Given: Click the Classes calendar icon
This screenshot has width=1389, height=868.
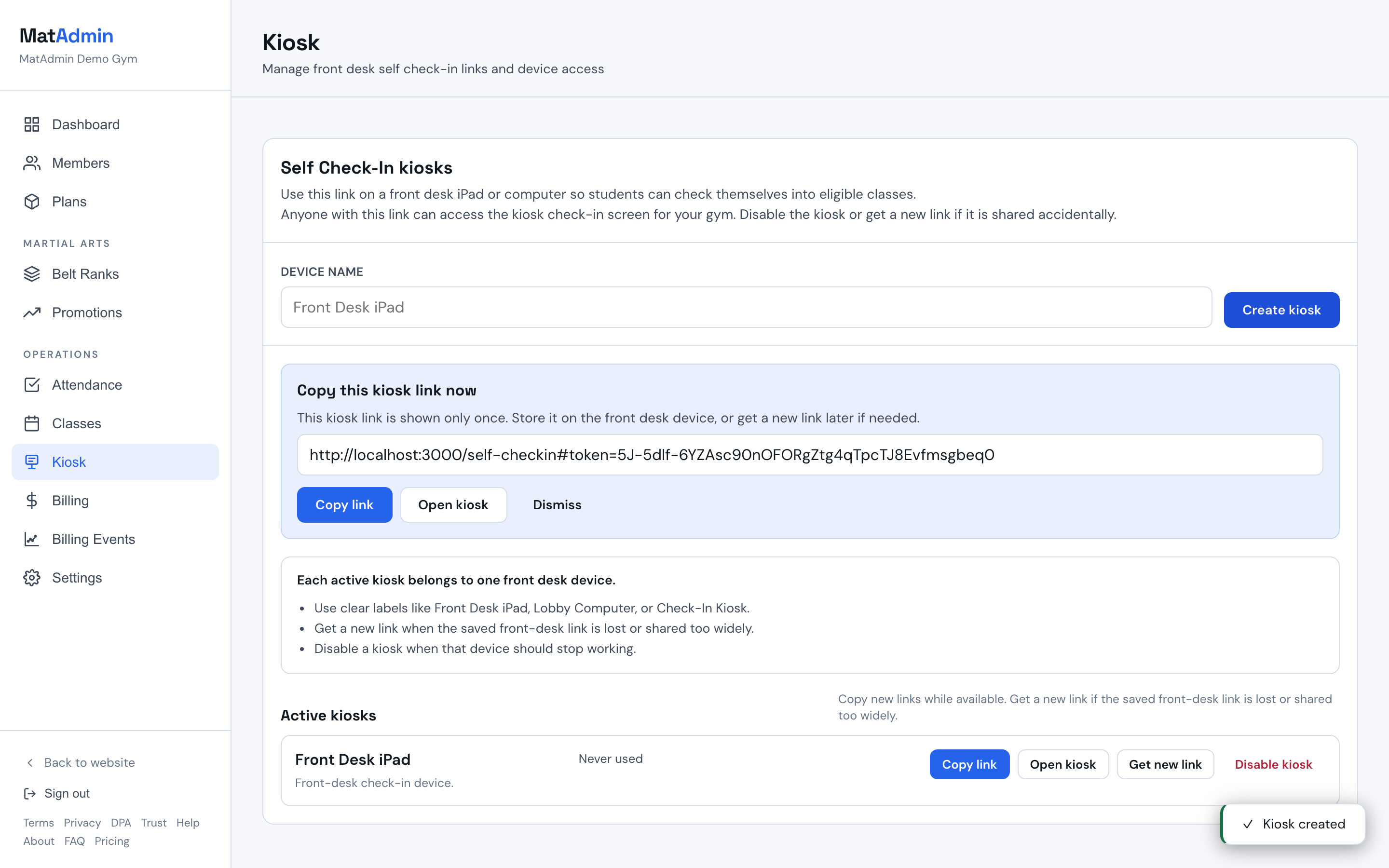Looking at the screenshot, I should [31, 423].
